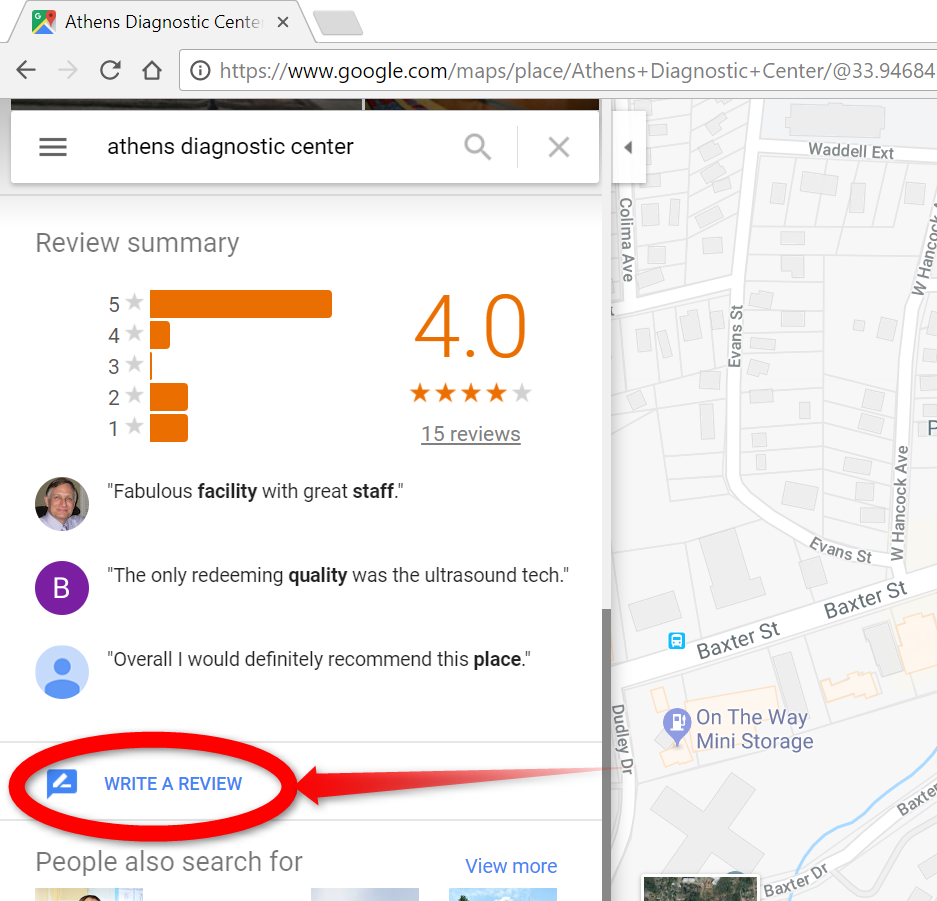Open a new browser tab
937x901 pixels.
pos(338,23)
